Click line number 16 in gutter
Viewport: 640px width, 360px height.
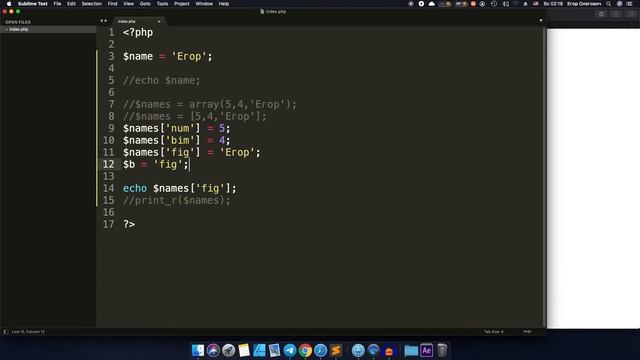point(109,212)
